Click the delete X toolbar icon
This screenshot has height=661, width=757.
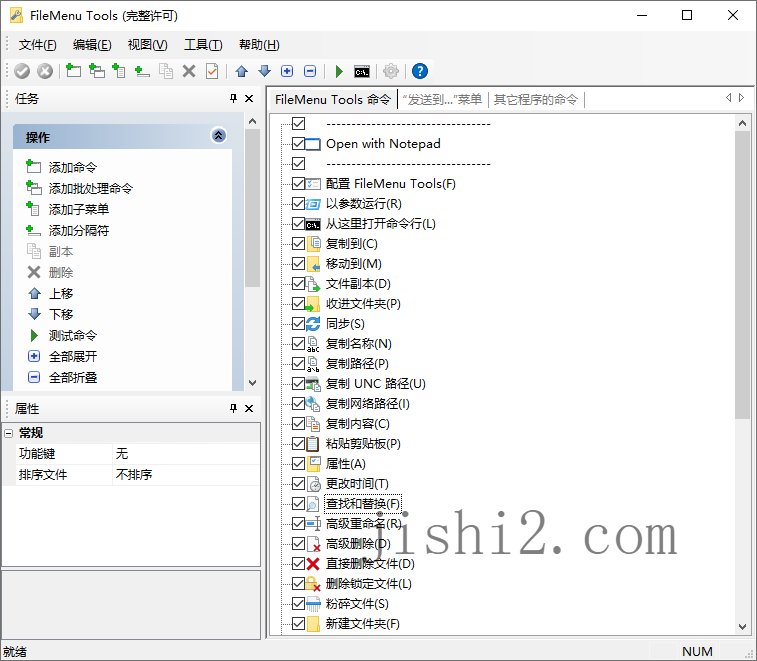(189, 71)
